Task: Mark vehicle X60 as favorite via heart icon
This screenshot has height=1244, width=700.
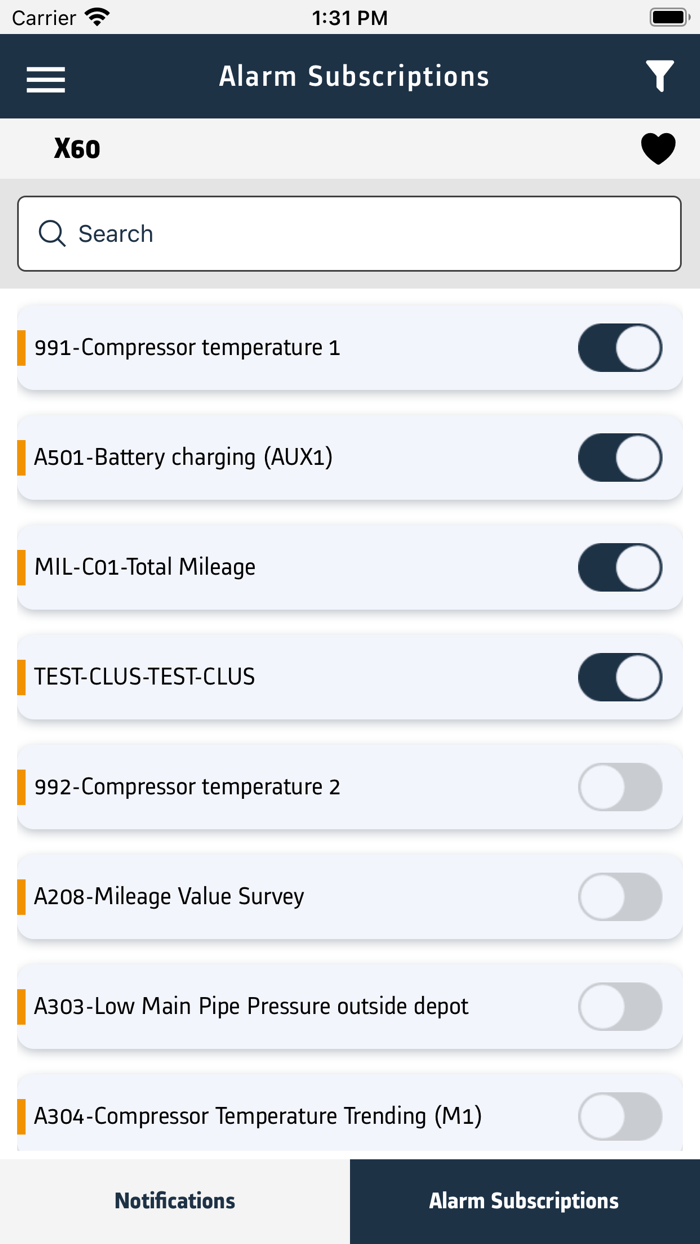Action: [658, 148]
